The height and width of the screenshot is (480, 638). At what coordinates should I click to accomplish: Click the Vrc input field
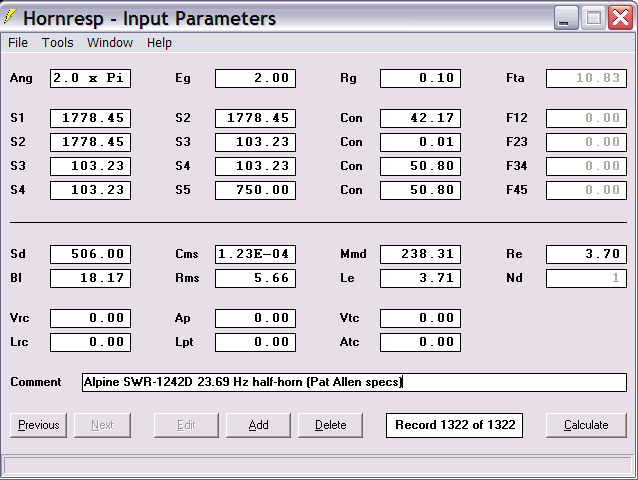tap(90, 318)
